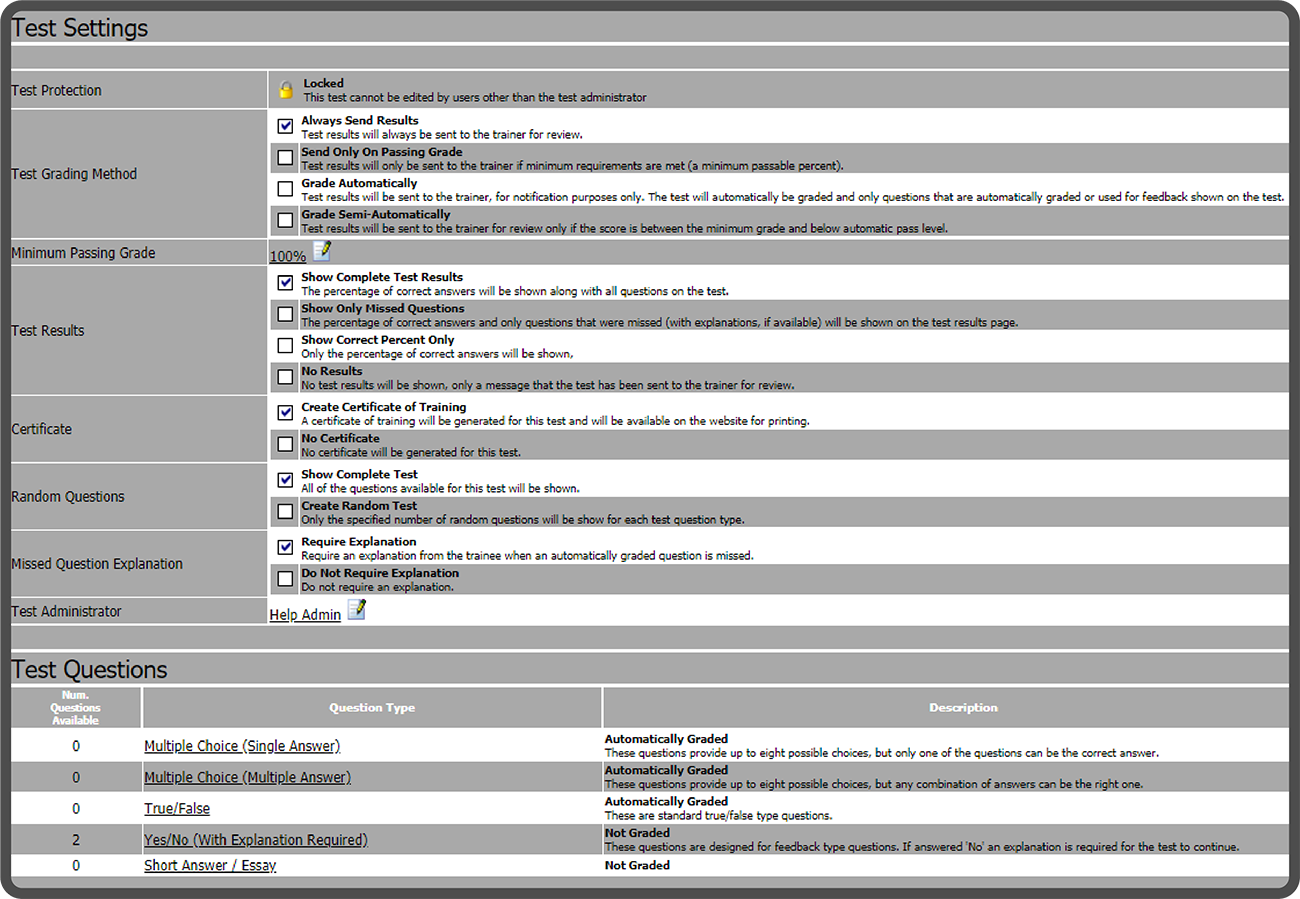Open Multiple Choice (Single Answer) questions

242,746
